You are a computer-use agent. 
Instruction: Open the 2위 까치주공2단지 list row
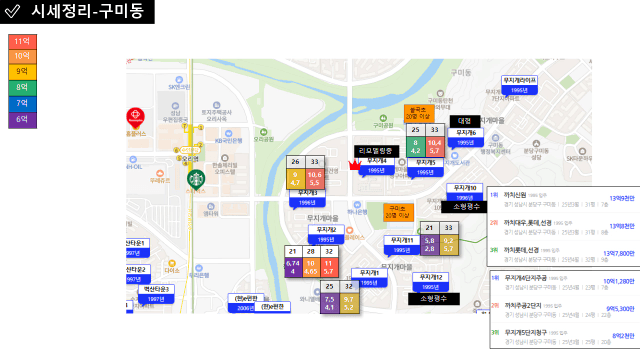click(564, 310)
